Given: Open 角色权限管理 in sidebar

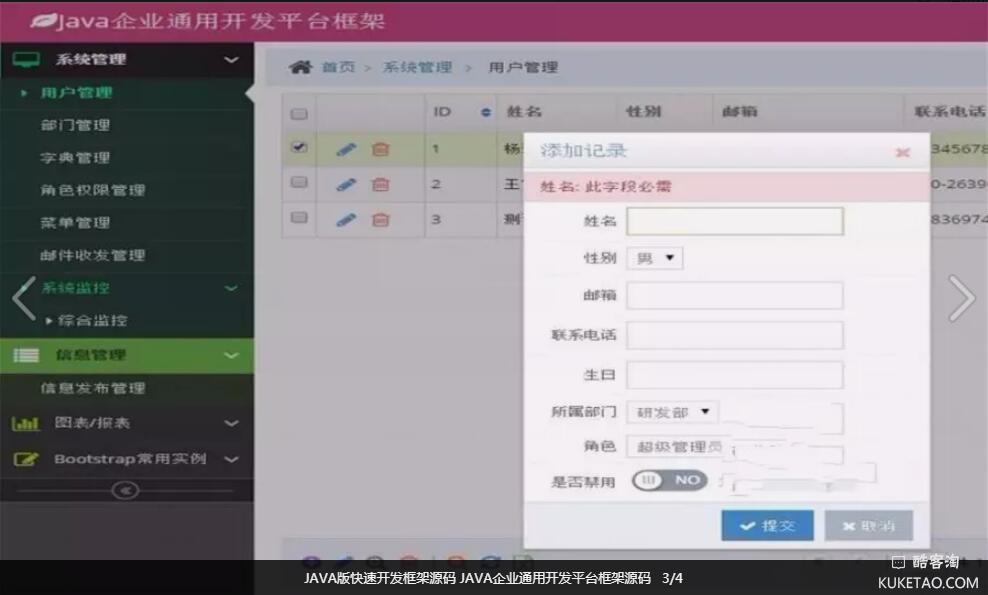Looking at the screenshot, I should (93, 190).
